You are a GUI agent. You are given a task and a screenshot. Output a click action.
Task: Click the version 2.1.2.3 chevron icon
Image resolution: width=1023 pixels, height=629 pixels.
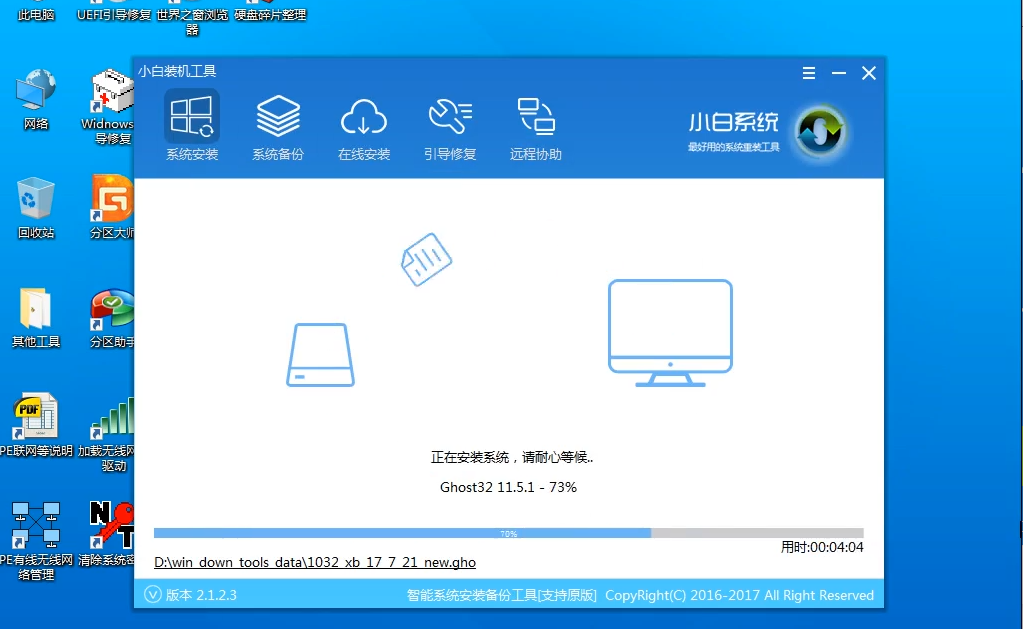click(x=153, y=594)
